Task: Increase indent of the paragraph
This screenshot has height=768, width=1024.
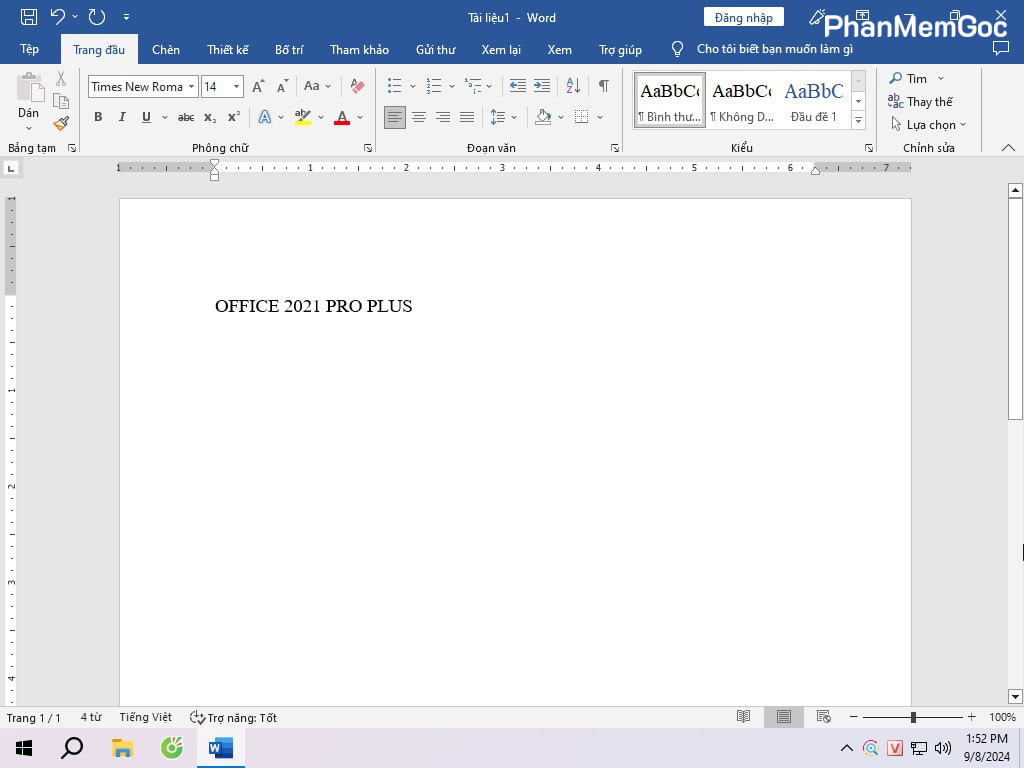Action: pyautogui.click(x=541, y=86)
